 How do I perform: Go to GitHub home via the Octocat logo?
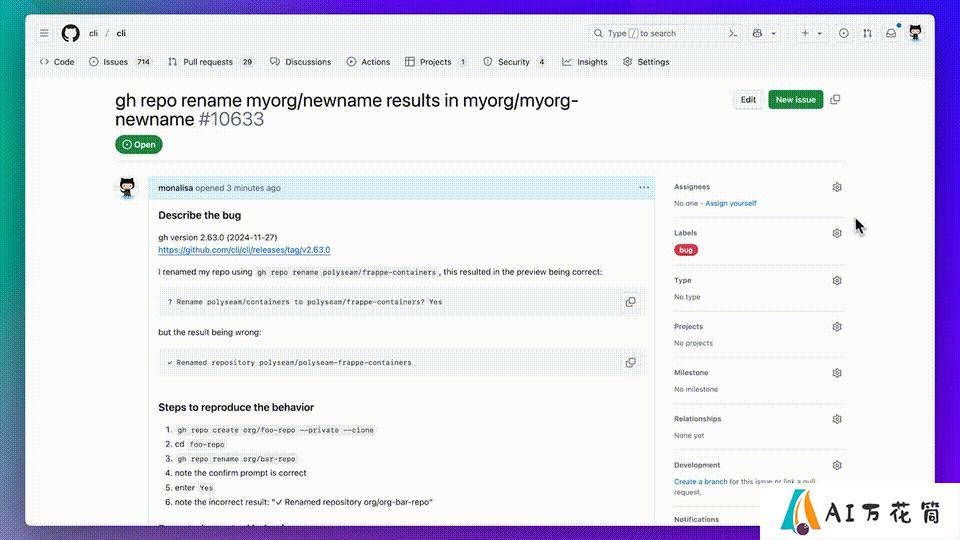pyautogui.click(x=70, y=33)
